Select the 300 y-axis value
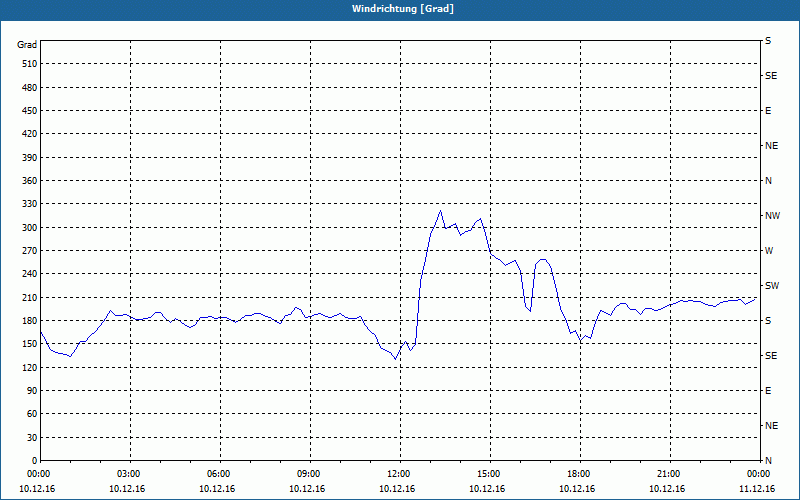Screen dimensions: 800x500 click(30, 227)
